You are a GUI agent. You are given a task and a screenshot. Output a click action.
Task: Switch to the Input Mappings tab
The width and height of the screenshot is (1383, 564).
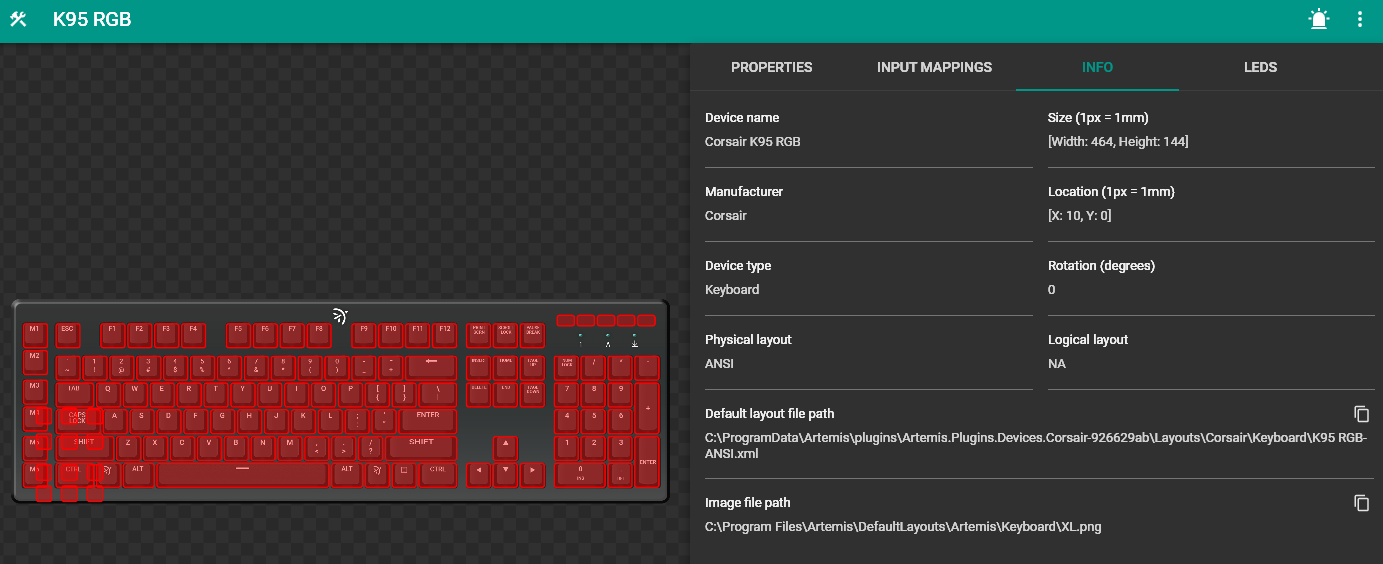pyautogui.click(x=934, y=67)
